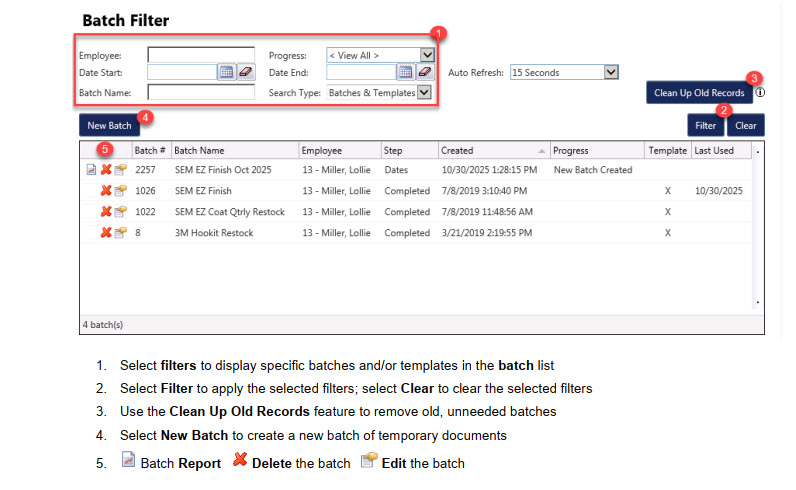Open Batch Report for batch 2257
This screenshot has width=796, height=490.
[91, 170]
